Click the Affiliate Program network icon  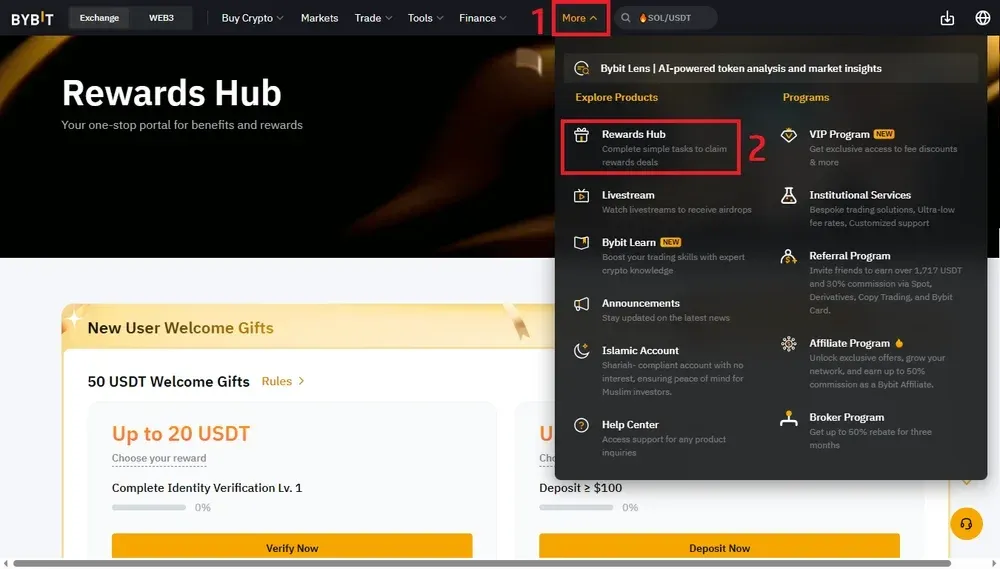[x=789, y=344]
